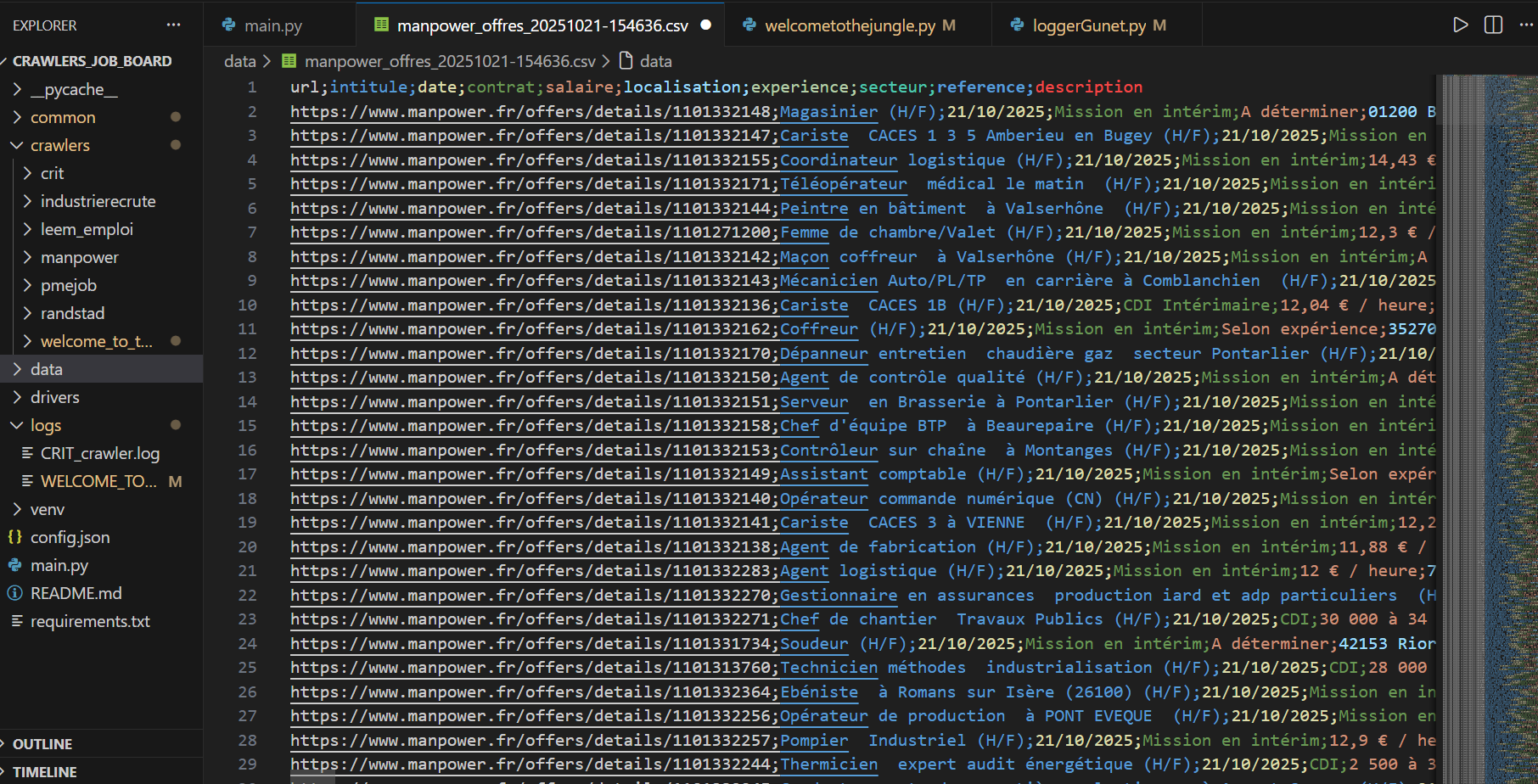Click header field 'localisation' in line 1
Viewport: 1538px width, 784px height.
point(682,87)
